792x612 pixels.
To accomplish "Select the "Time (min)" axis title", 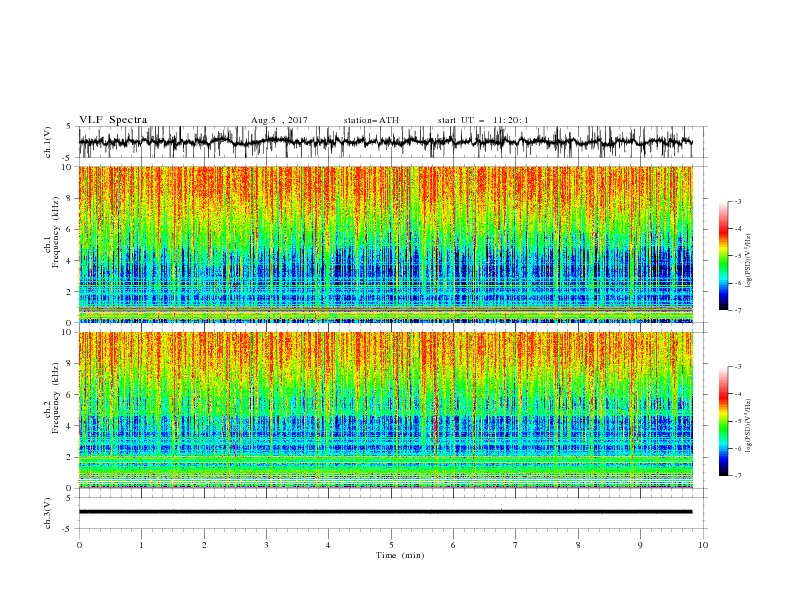I will coord(400,555).
